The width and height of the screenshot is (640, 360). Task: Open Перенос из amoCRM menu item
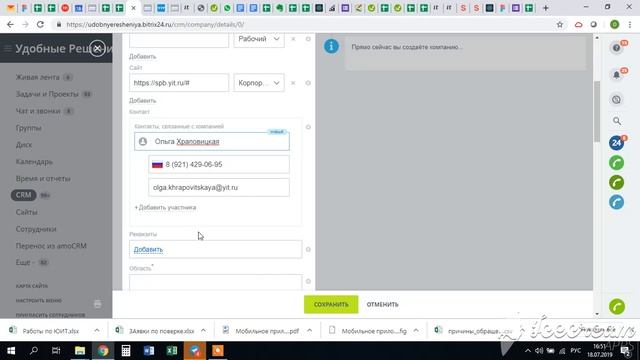pos(51,246)
